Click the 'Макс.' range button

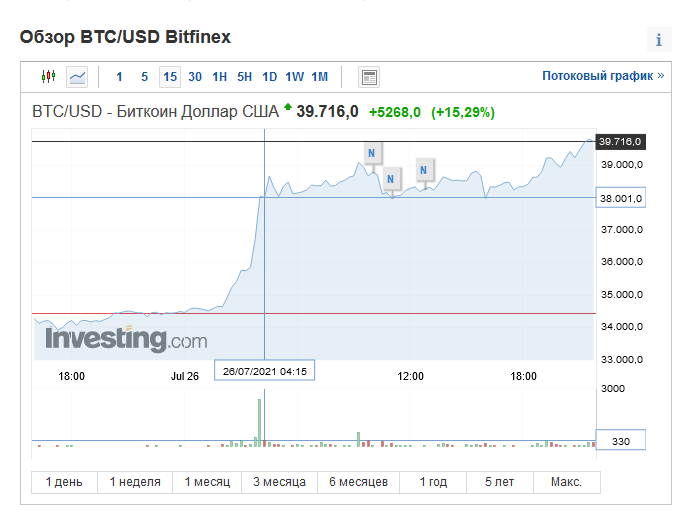[x=566, y=482]
